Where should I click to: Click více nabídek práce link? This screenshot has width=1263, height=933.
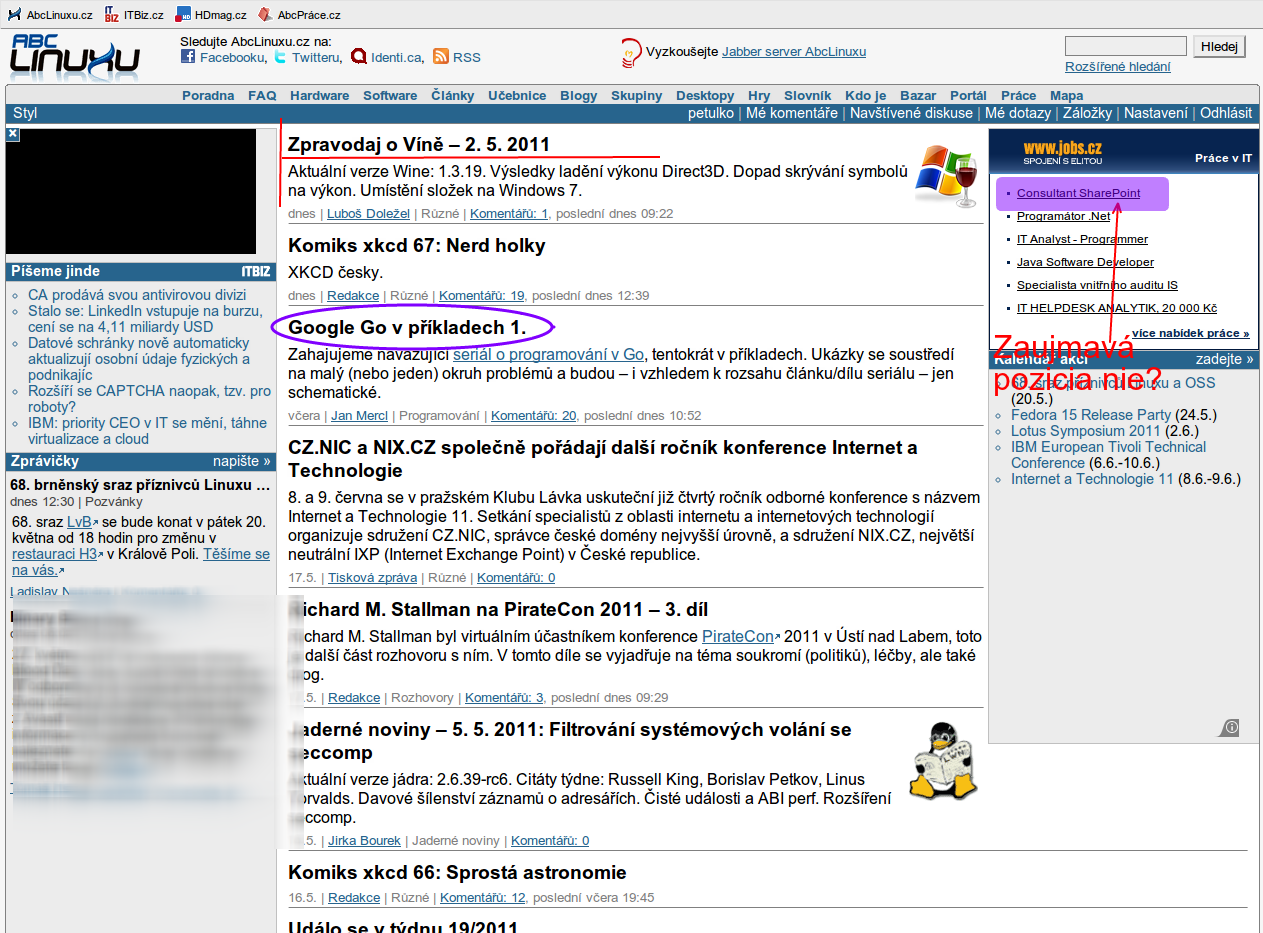[x=1190, y=333]
